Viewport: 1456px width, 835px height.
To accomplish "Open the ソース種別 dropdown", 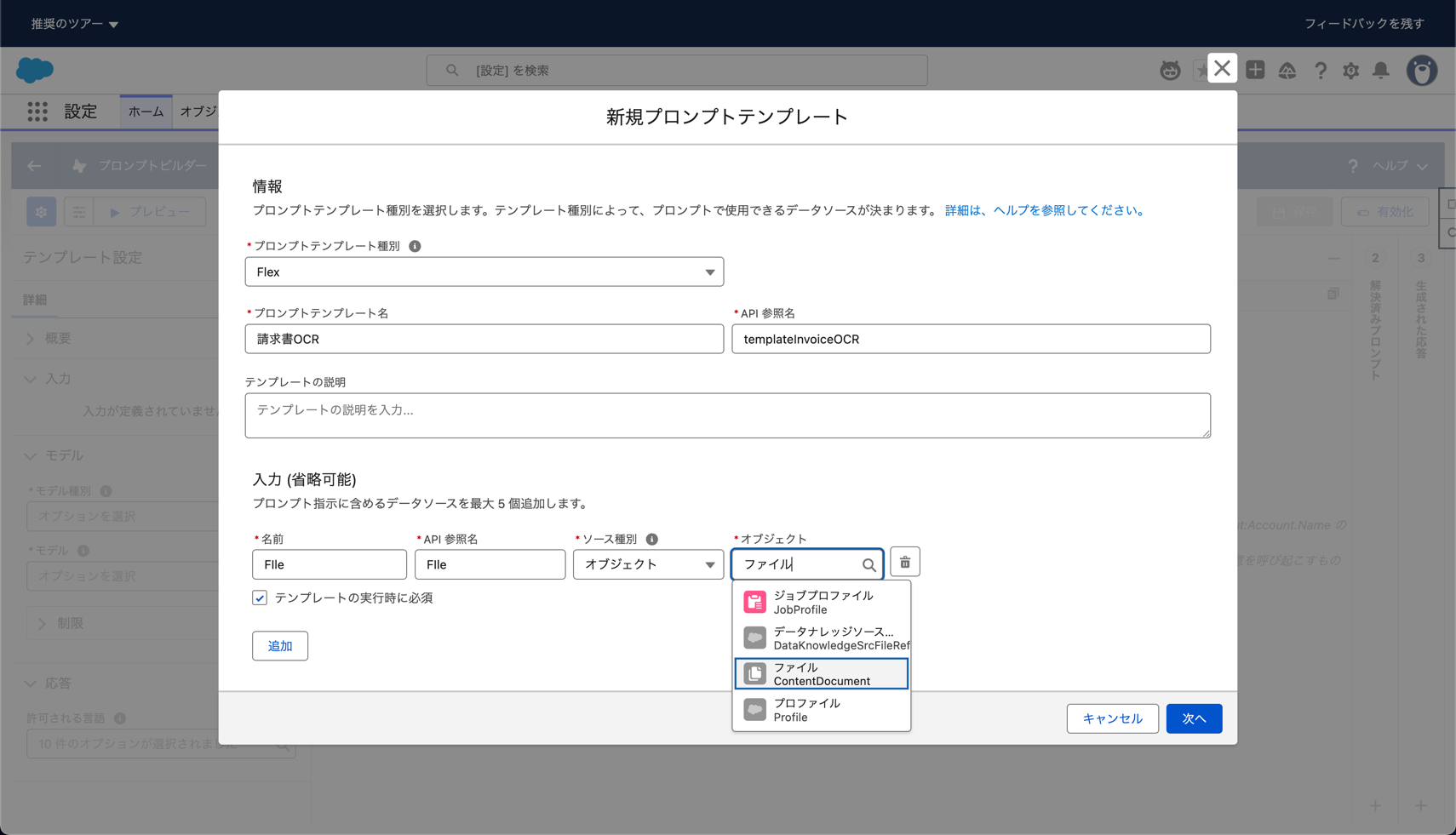I will (x=648, y=565).
